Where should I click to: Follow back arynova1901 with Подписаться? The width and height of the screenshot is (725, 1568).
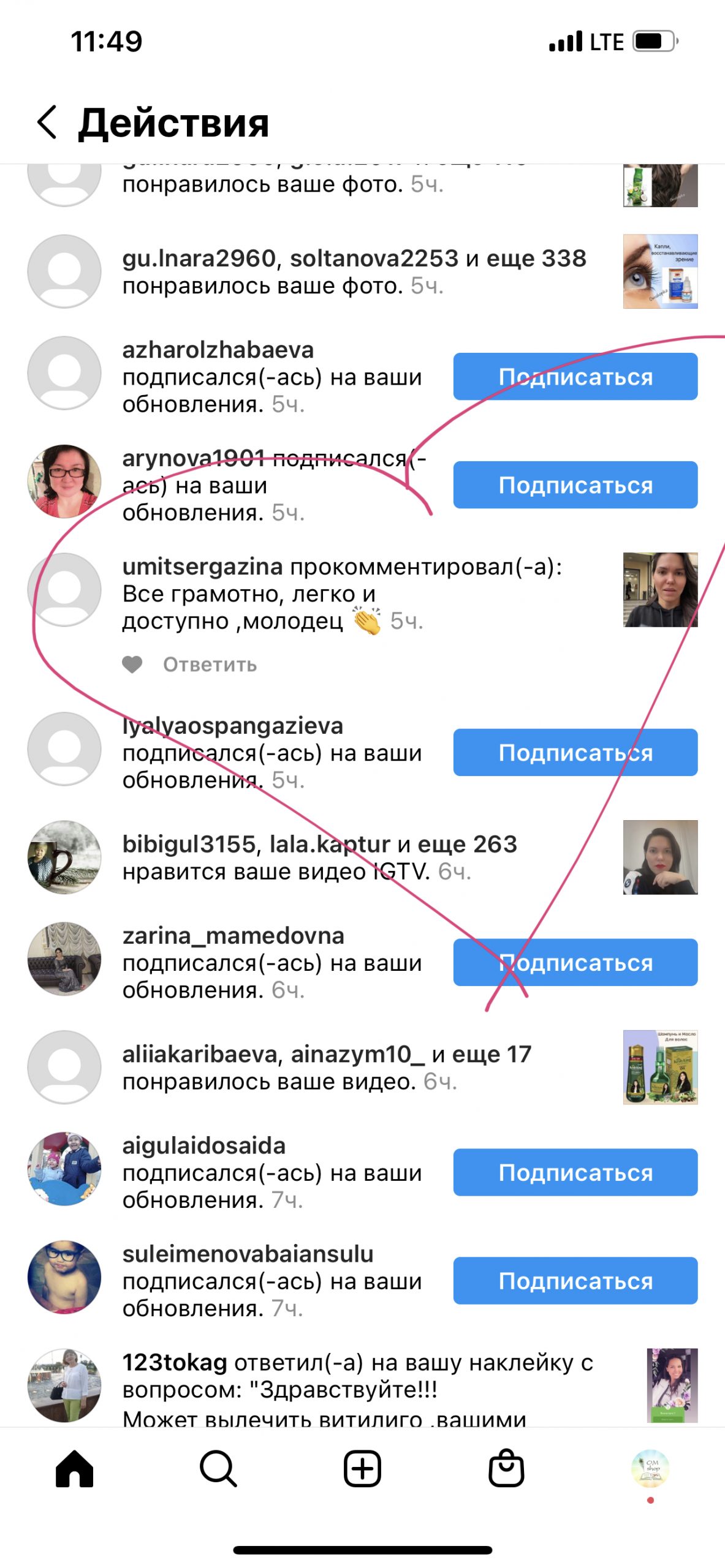[x=575, y=485]
